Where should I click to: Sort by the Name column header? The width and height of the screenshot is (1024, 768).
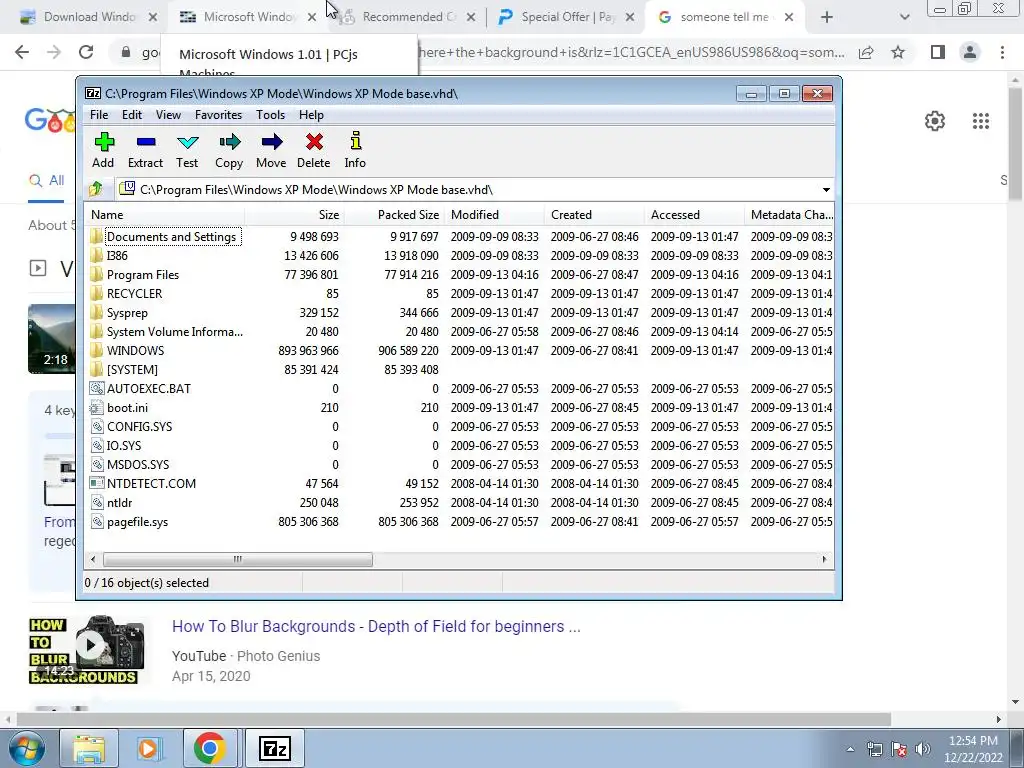point(165,215)
